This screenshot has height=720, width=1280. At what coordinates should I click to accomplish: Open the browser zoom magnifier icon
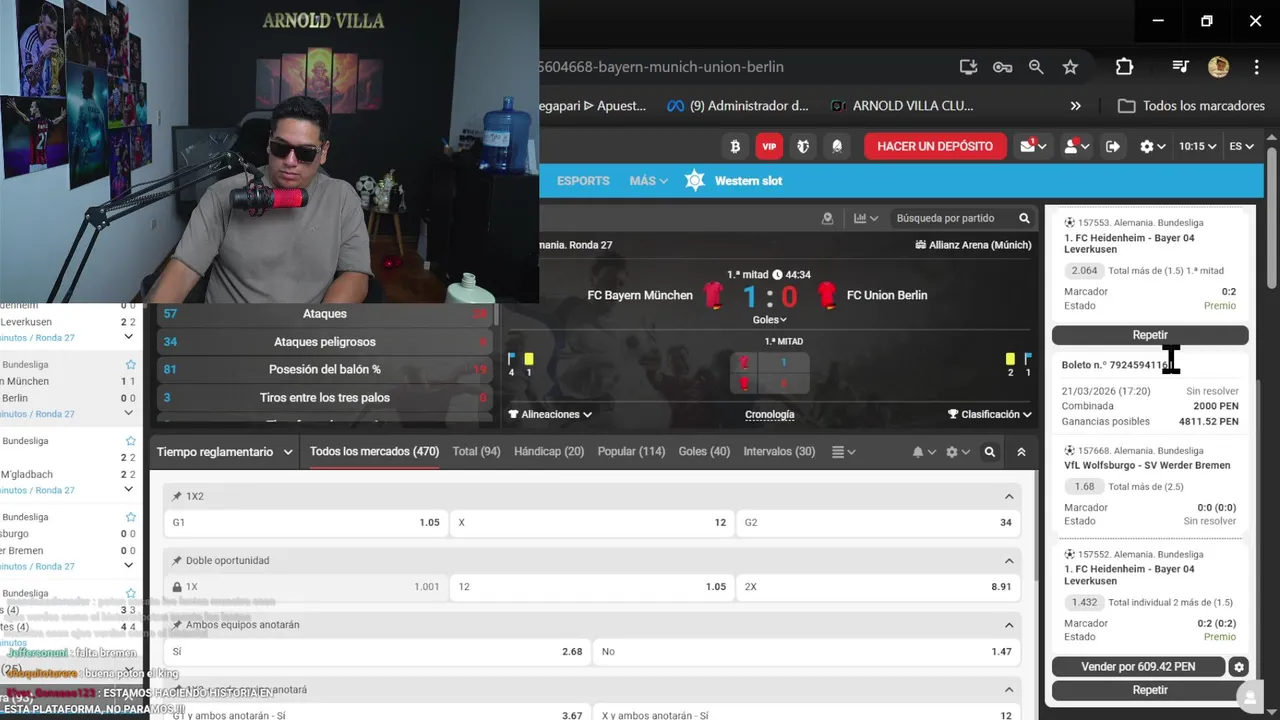pyautogui.click(x=1036, y=67)
